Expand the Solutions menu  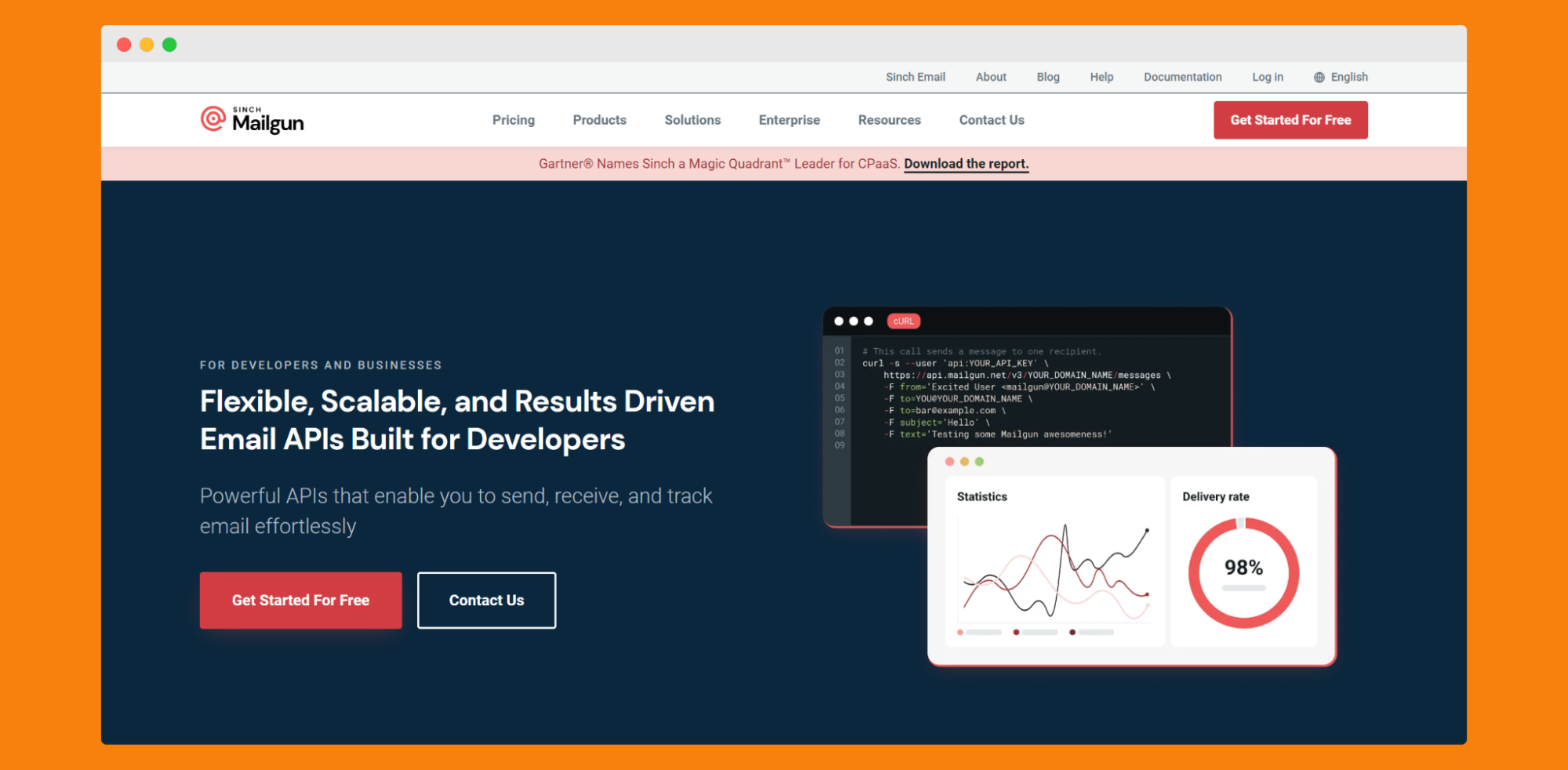[692, 120]
